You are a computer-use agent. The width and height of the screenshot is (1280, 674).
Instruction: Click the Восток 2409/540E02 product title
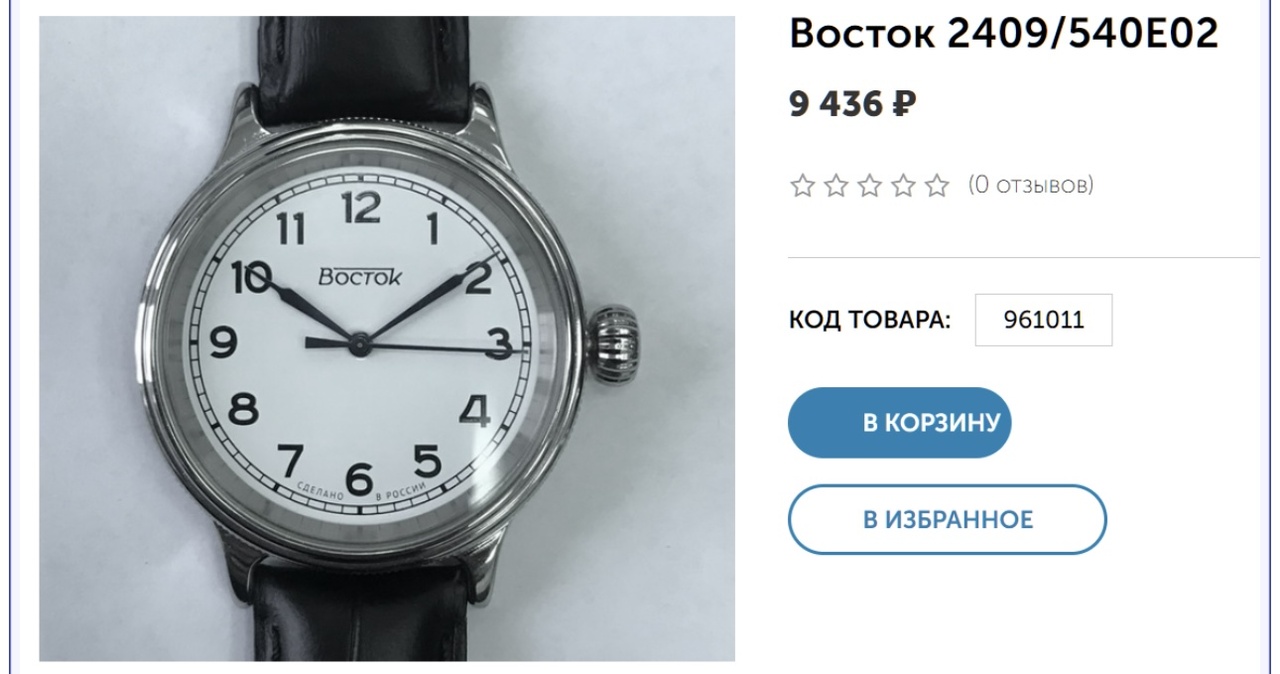tap(1004, 33)
